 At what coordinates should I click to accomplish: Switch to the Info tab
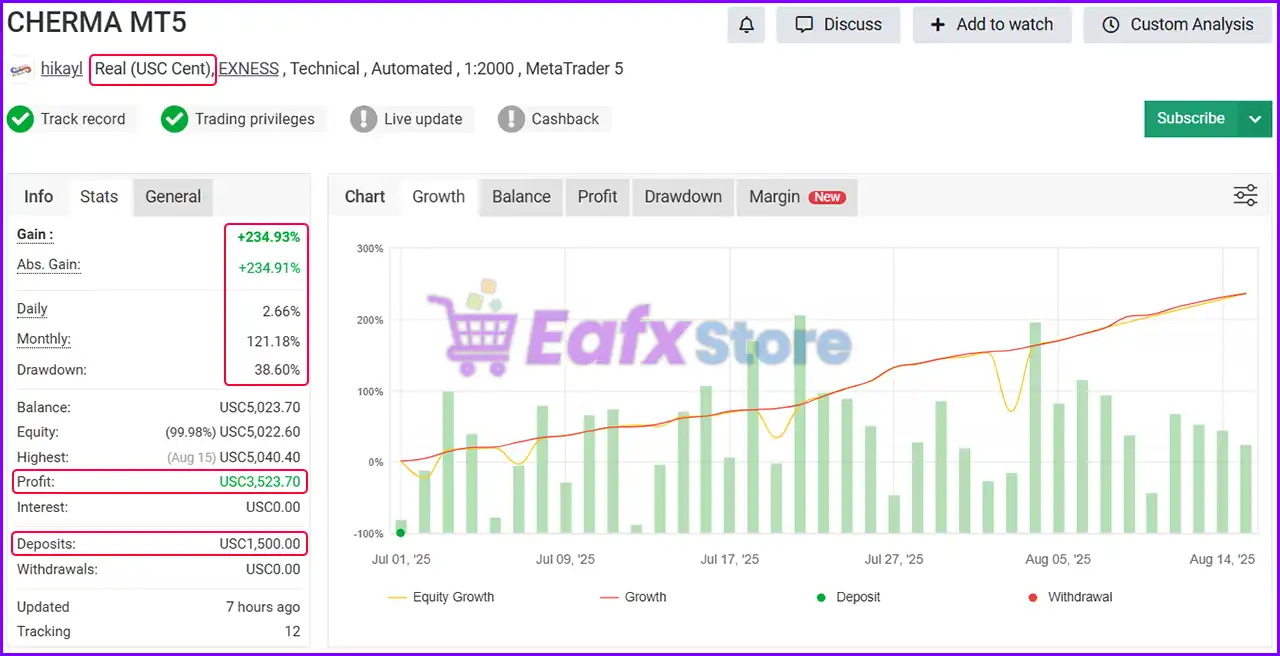point(39,197)
